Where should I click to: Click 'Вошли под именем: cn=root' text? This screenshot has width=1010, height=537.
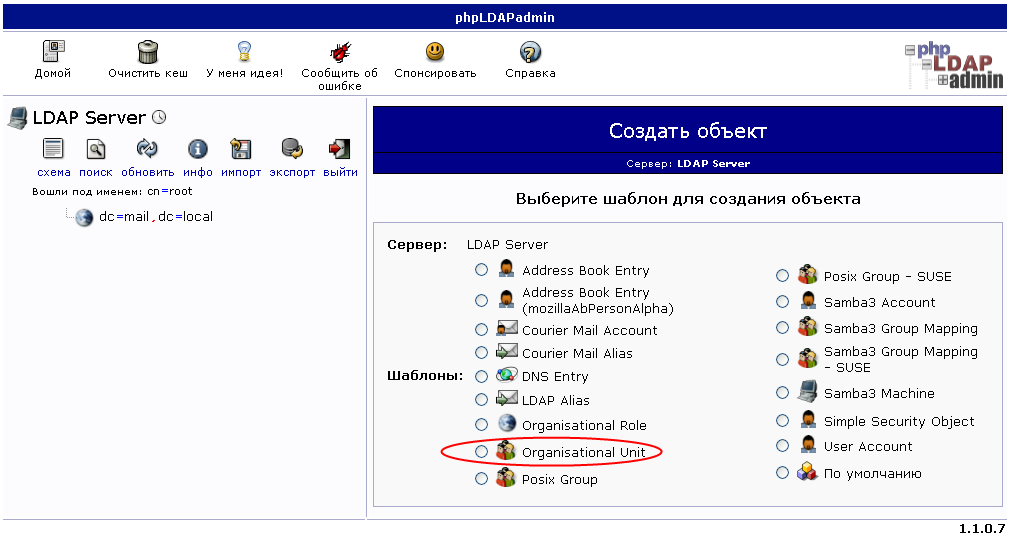coord(112,191)
